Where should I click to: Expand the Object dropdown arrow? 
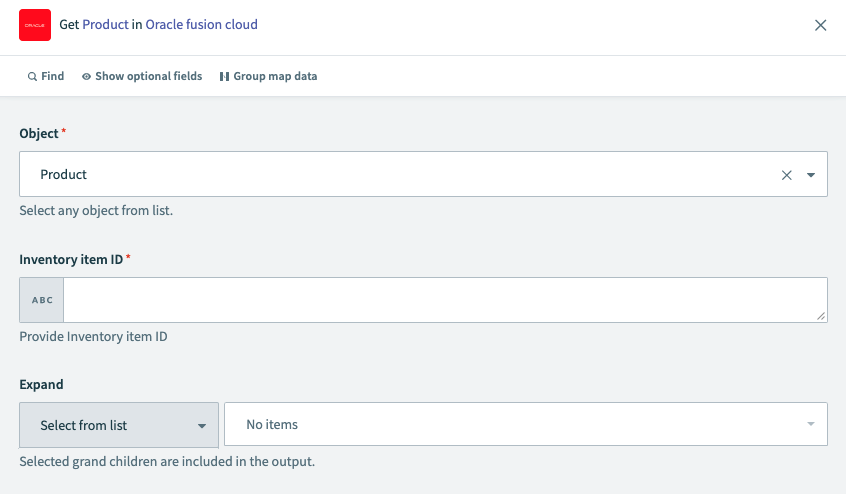point(810,175)
